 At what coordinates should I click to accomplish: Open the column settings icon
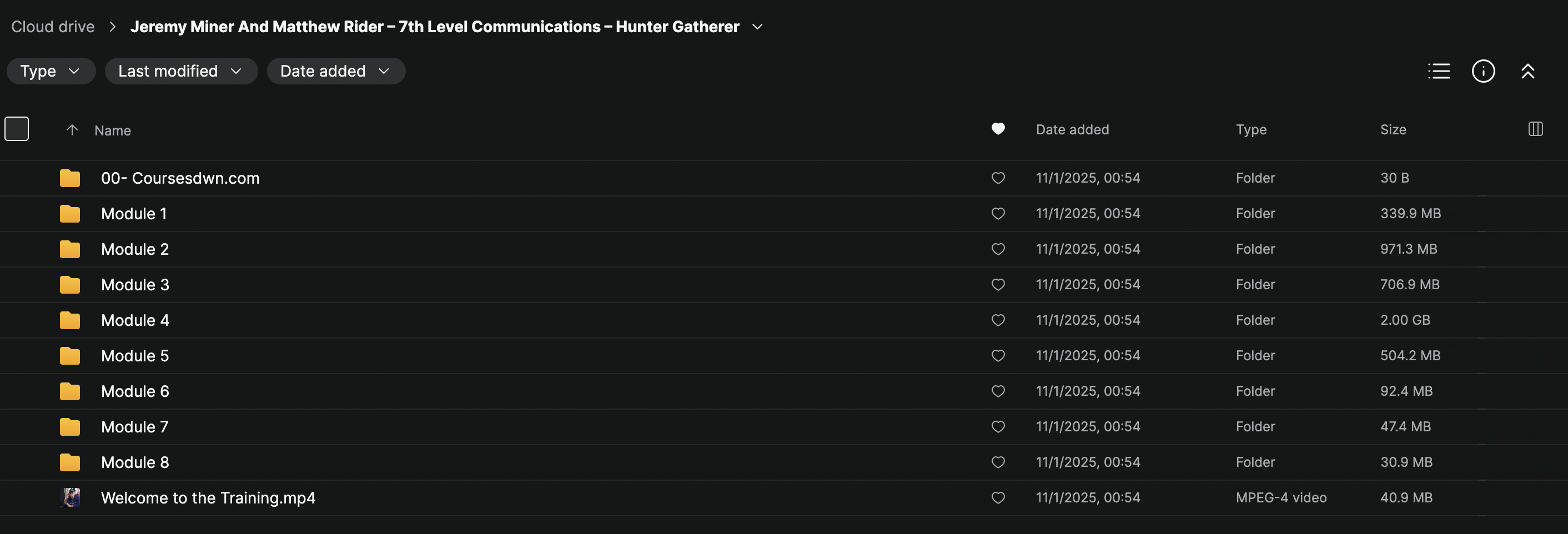1535,129
